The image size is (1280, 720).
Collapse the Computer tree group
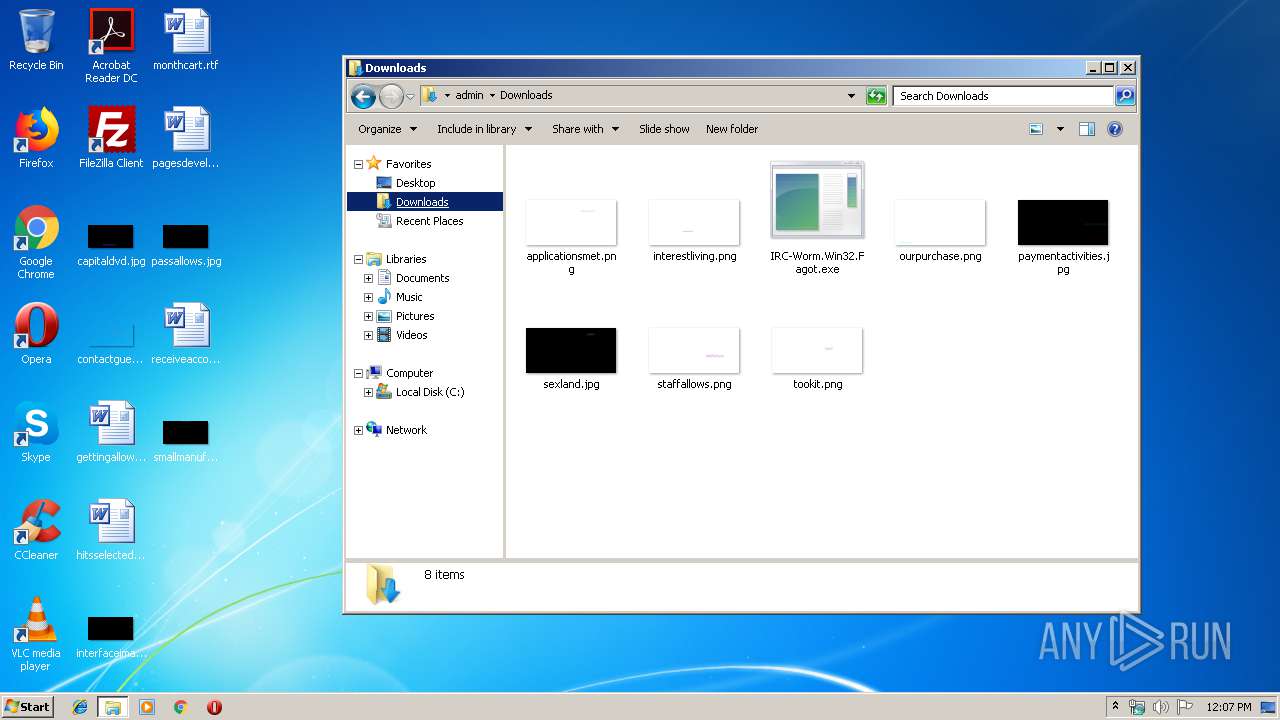[358, 373]
